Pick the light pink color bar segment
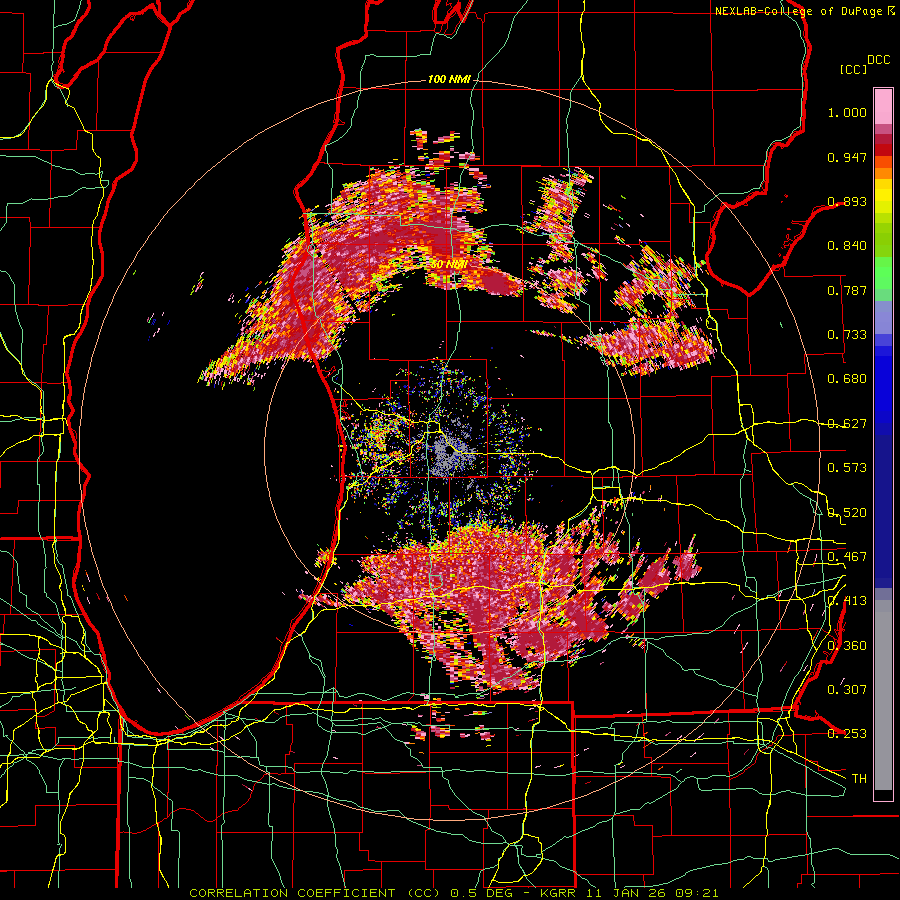Image resolution: width=900 pixels, height=900 pixels. (883, 106)
